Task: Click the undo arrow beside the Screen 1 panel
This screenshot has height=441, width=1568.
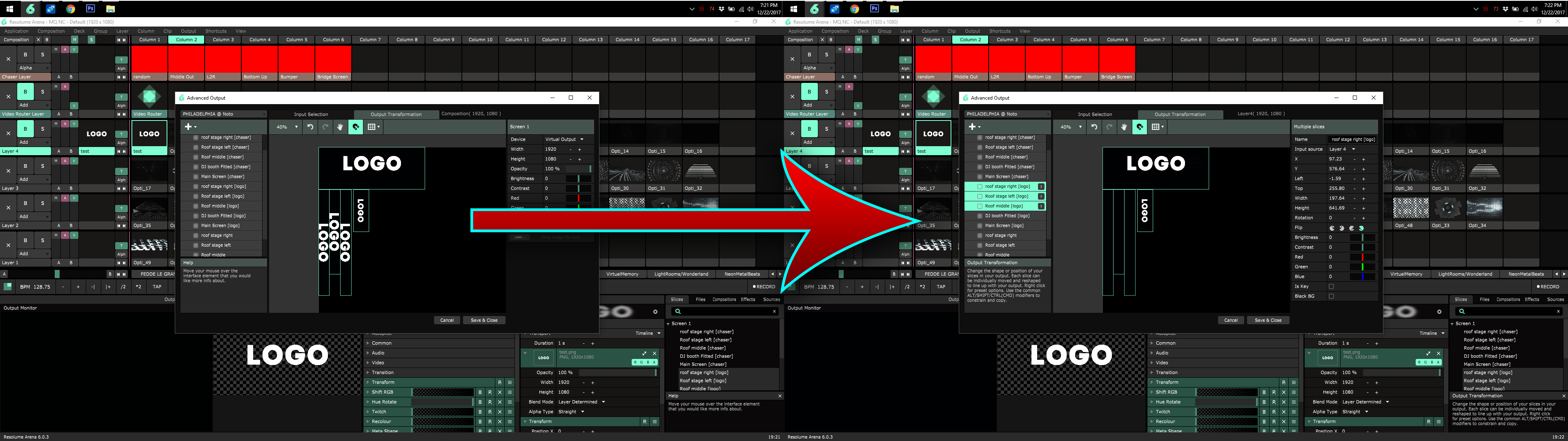Action: (x=310, y=127)
